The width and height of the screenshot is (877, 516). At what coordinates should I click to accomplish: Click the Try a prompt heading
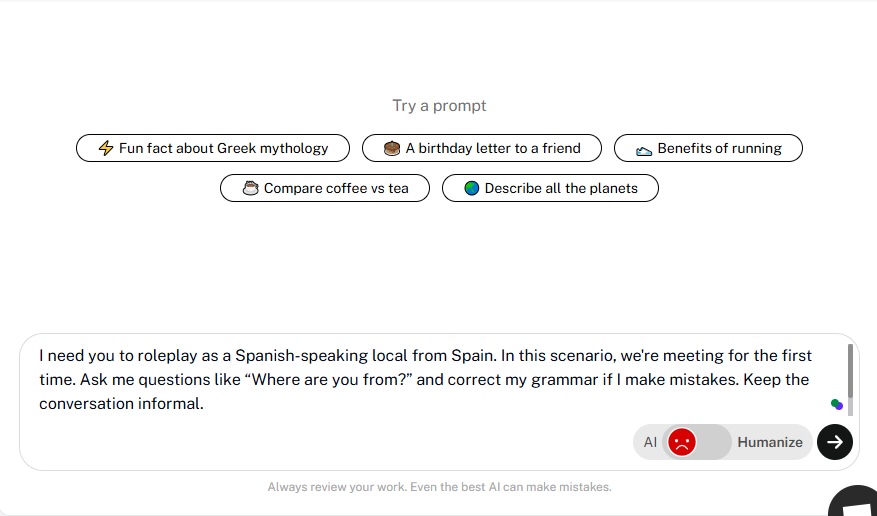click(x=439, y=106)
